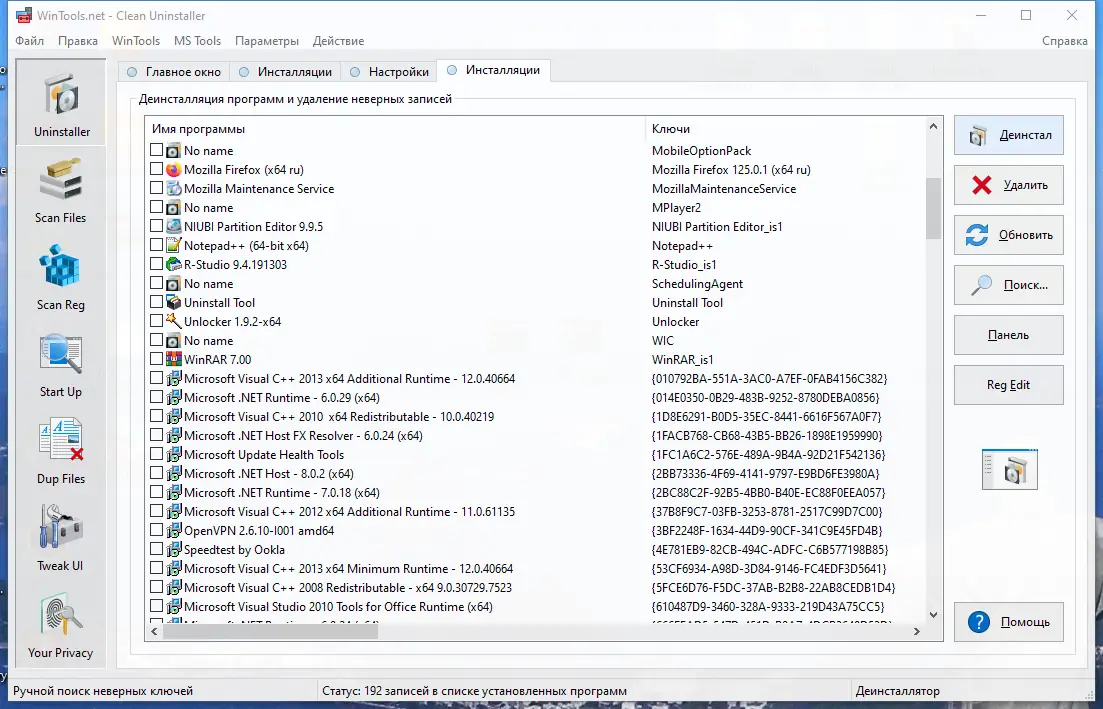Click the Speedtest by Ookla icon

tap(173, 549)
